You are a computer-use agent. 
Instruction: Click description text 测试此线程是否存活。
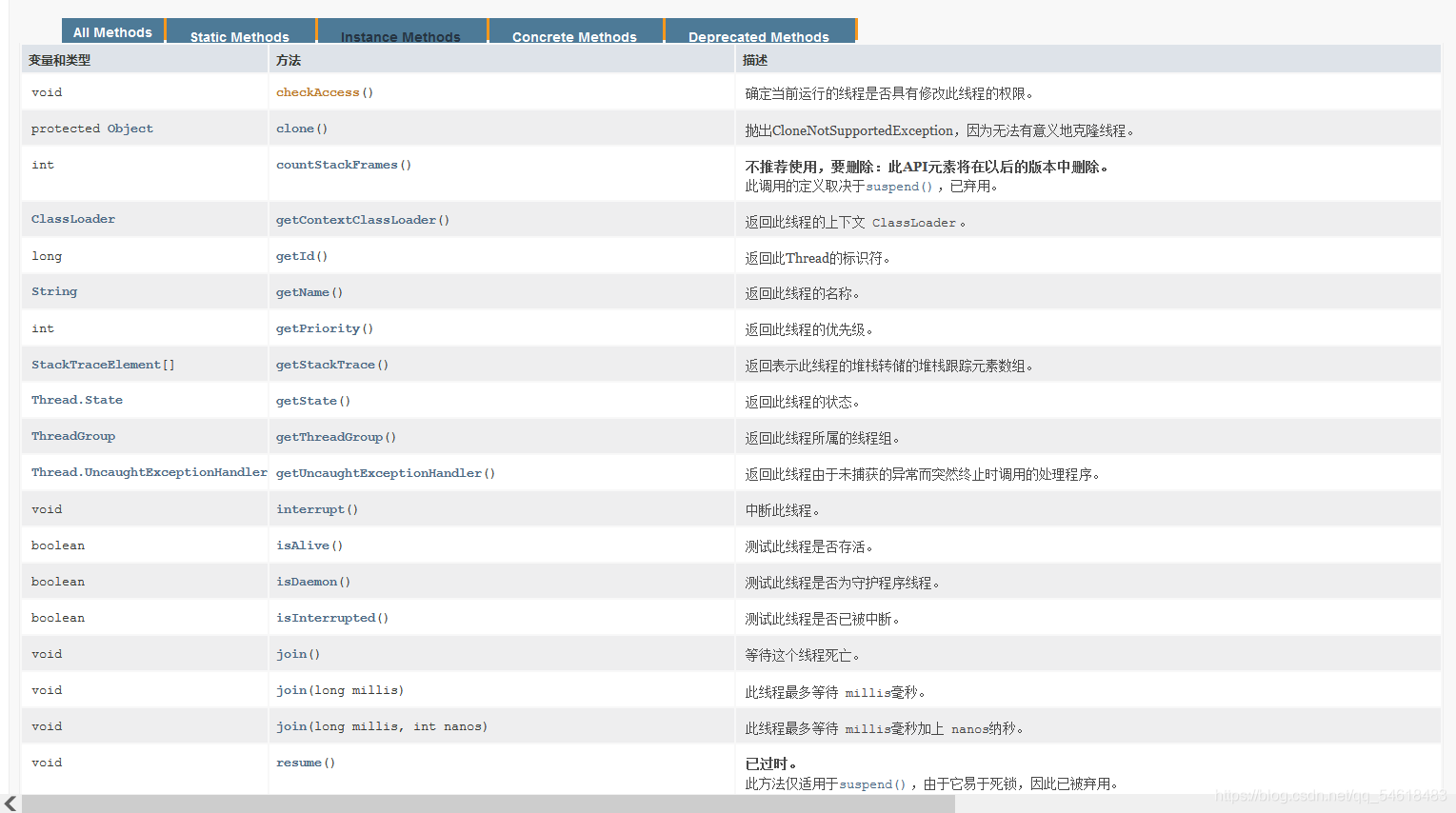click(809, 546)
